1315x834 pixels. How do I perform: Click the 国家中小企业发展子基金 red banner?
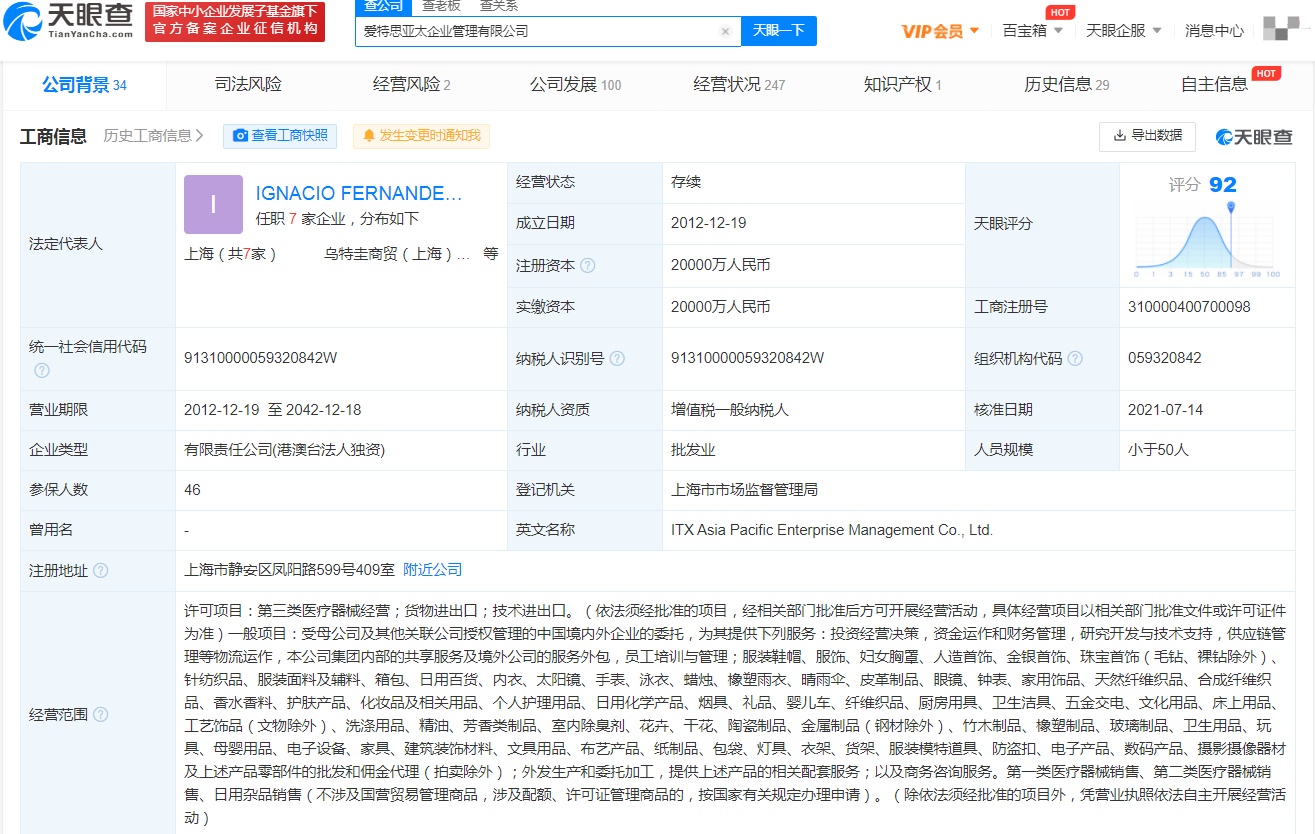235,21
